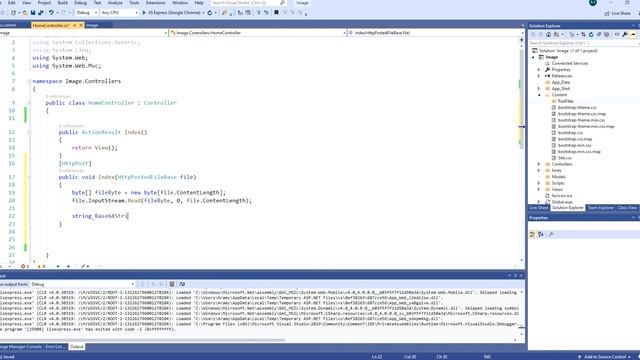The height and width of the screenshot is (360, 640).
Task: Expand the Controllers folder
Action: click(x=539, y=164)
